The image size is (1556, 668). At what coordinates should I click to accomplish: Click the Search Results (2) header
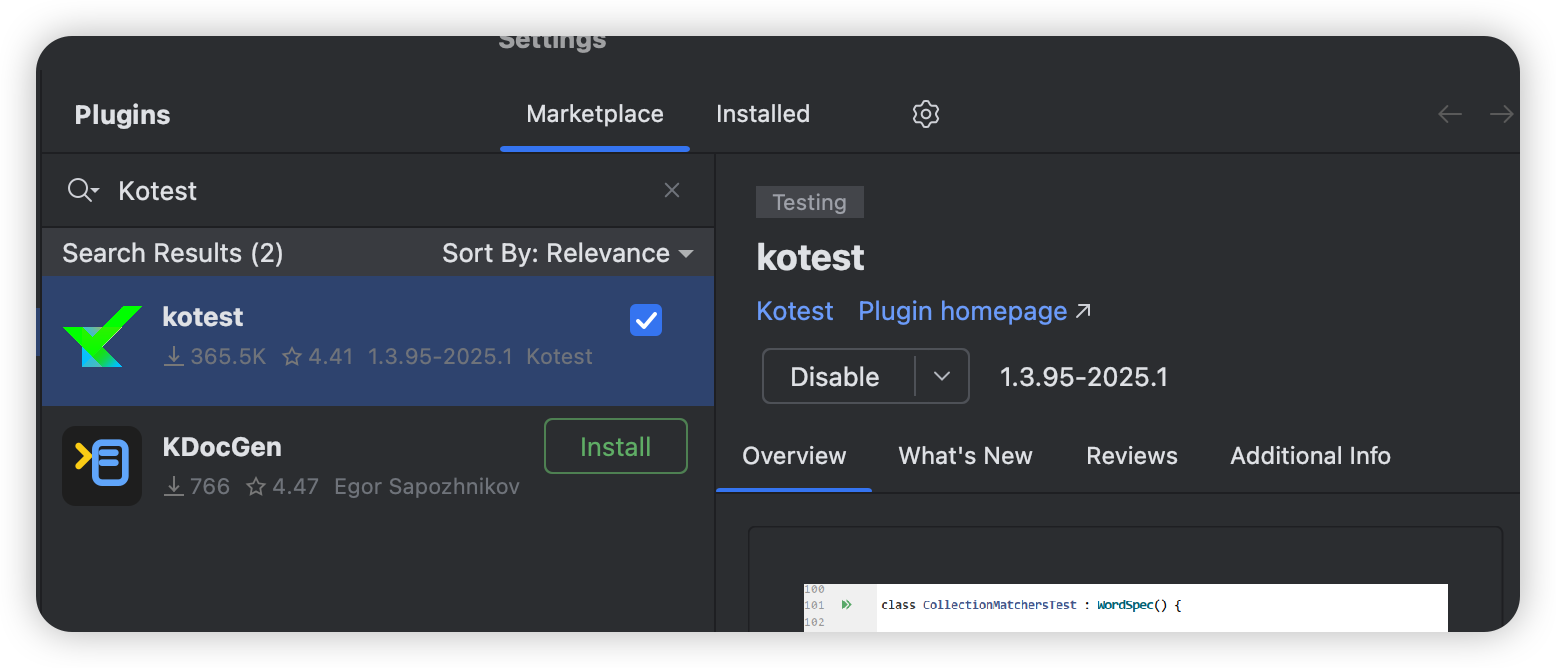click(x=173, y=253)
